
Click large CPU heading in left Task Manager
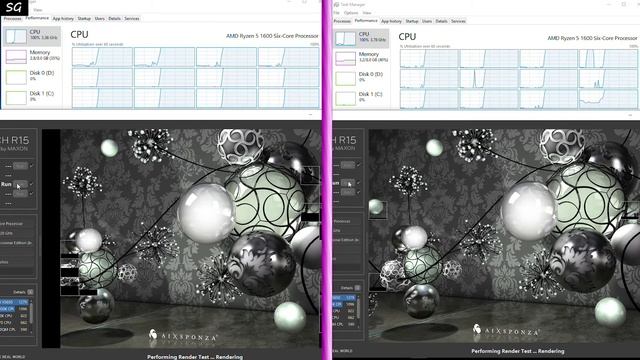click(x=79, y=35)
